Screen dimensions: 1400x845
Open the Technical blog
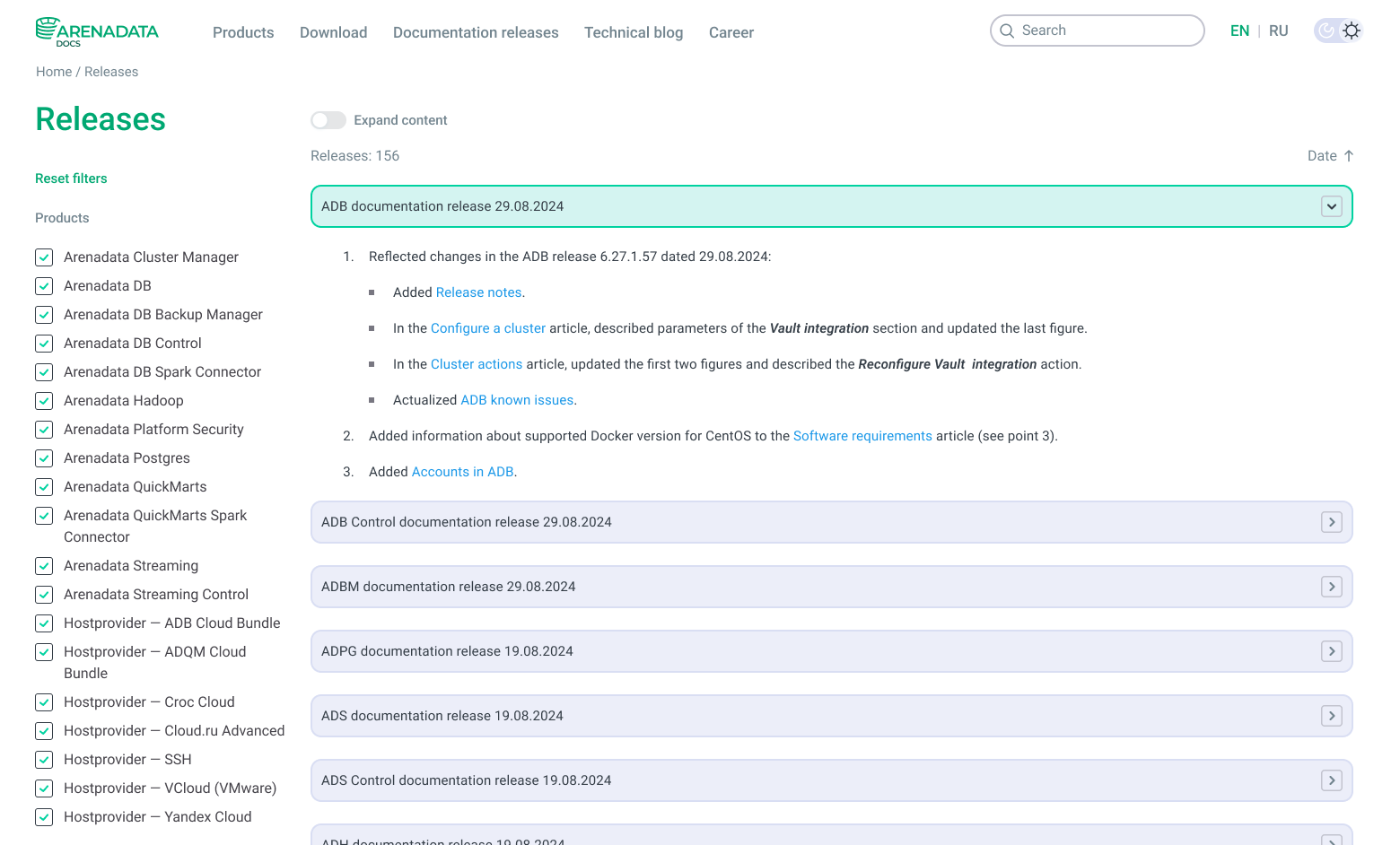pyautogui.click(x=634, y=32)
